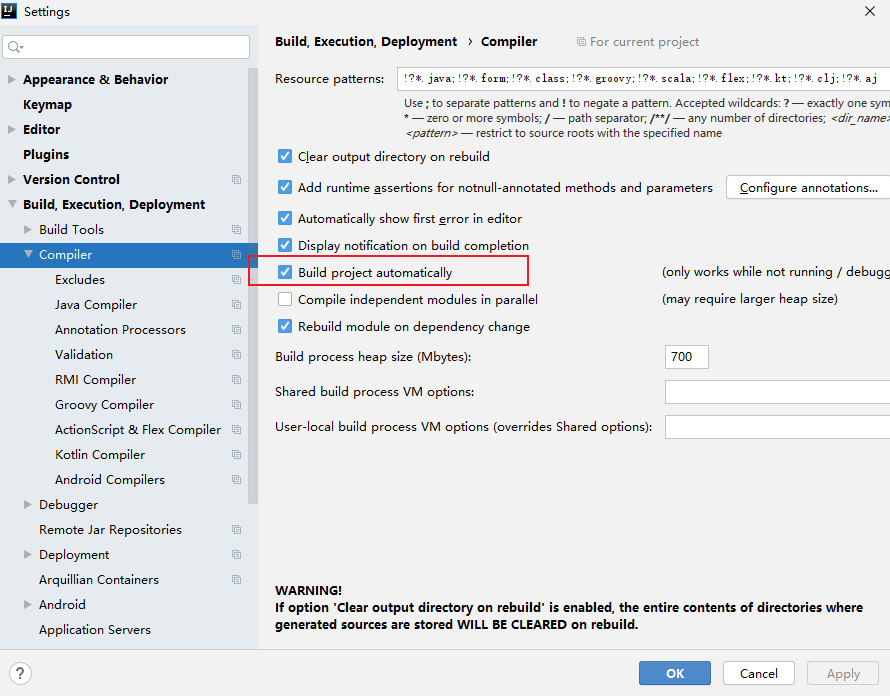The width and height of the screenshot is (890, 696).
Task: Click project-level icon beside Java Compiler
Action: click(236, 305)
